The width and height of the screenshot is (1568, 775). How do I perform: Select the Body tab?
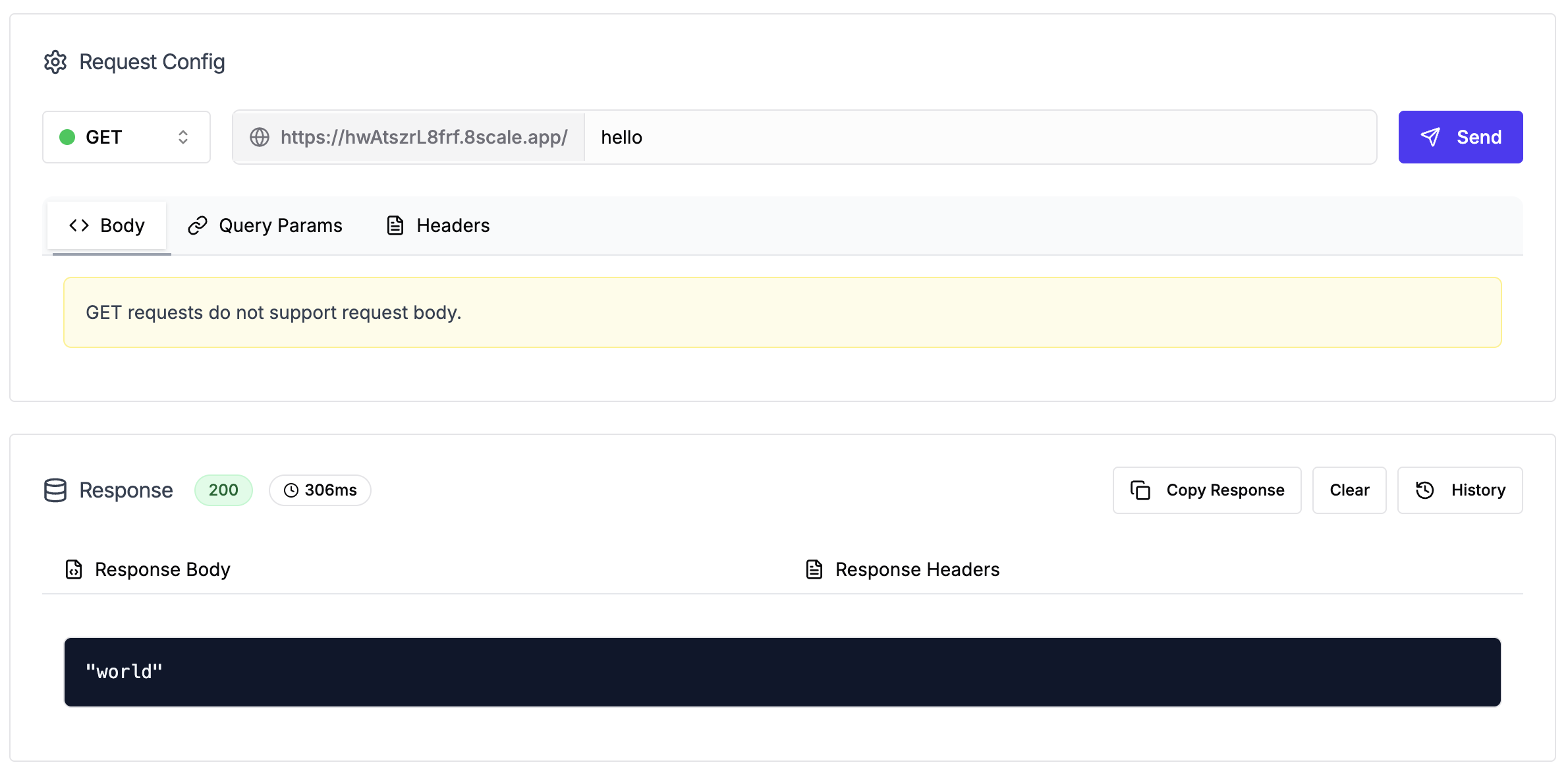click(x=107, y=225)
